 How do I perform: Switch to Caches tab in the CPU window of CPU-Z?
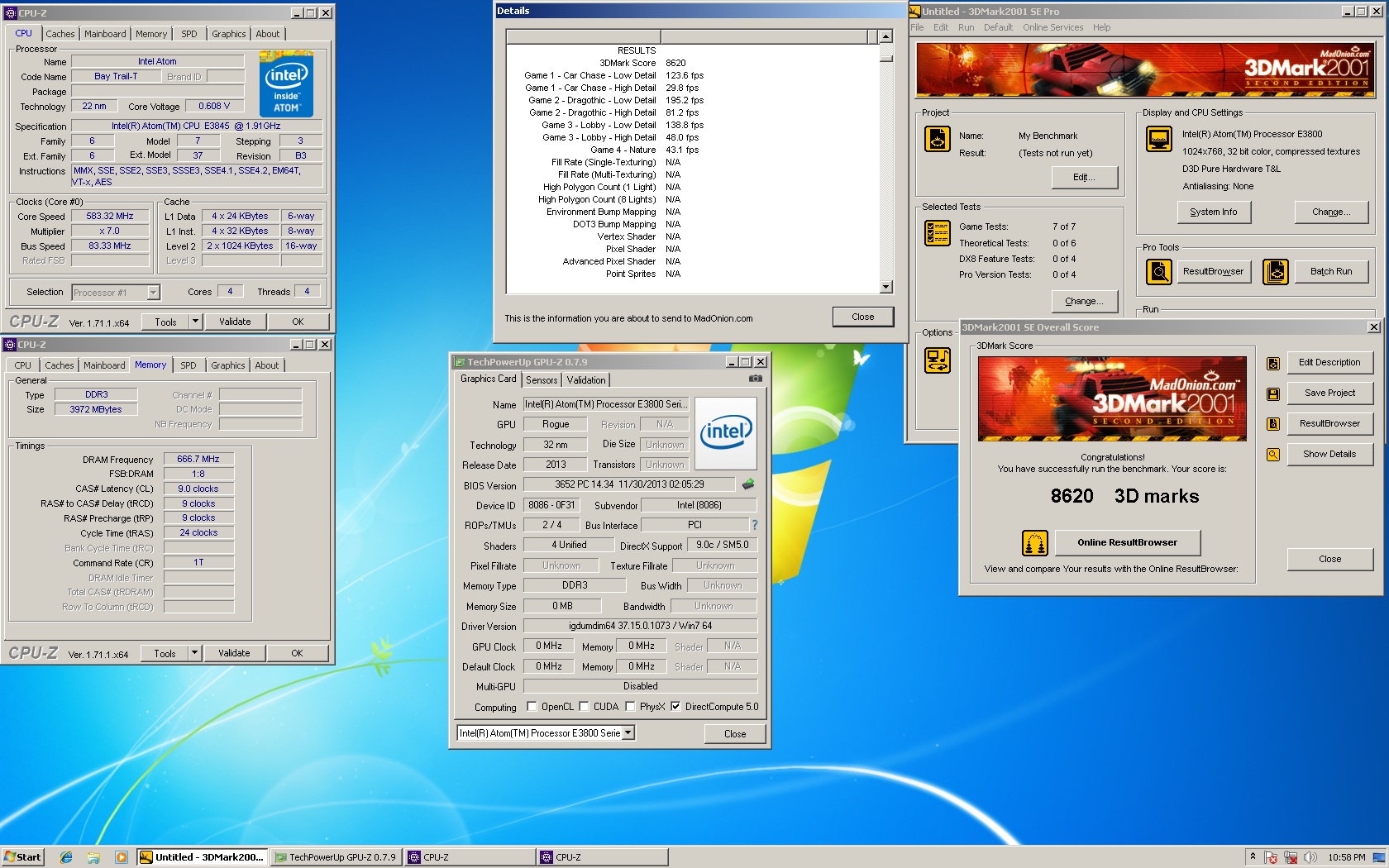coord(60,34)
